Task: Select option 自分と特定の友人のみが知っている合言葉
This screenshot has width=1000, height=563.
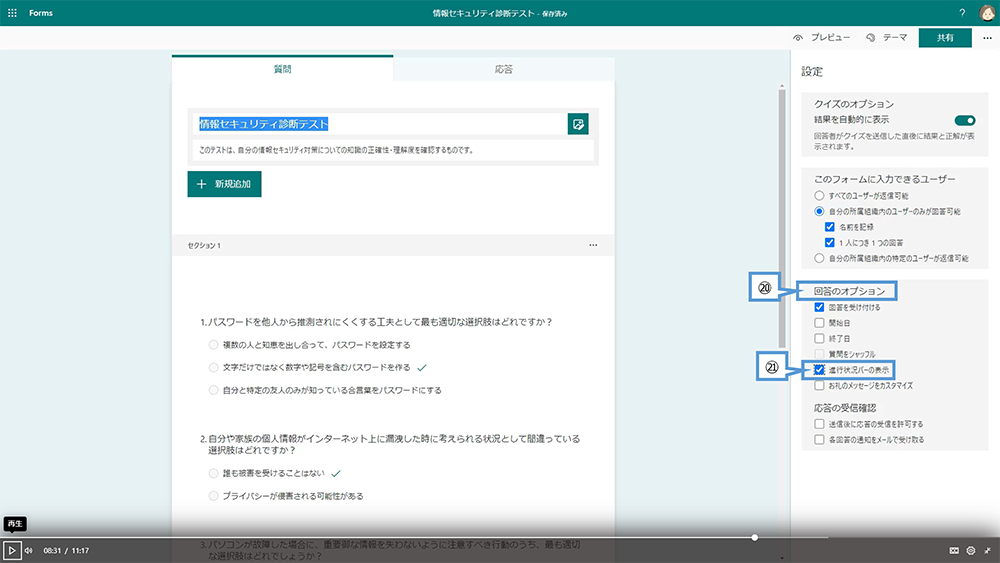Action: [x=213, y=390]
